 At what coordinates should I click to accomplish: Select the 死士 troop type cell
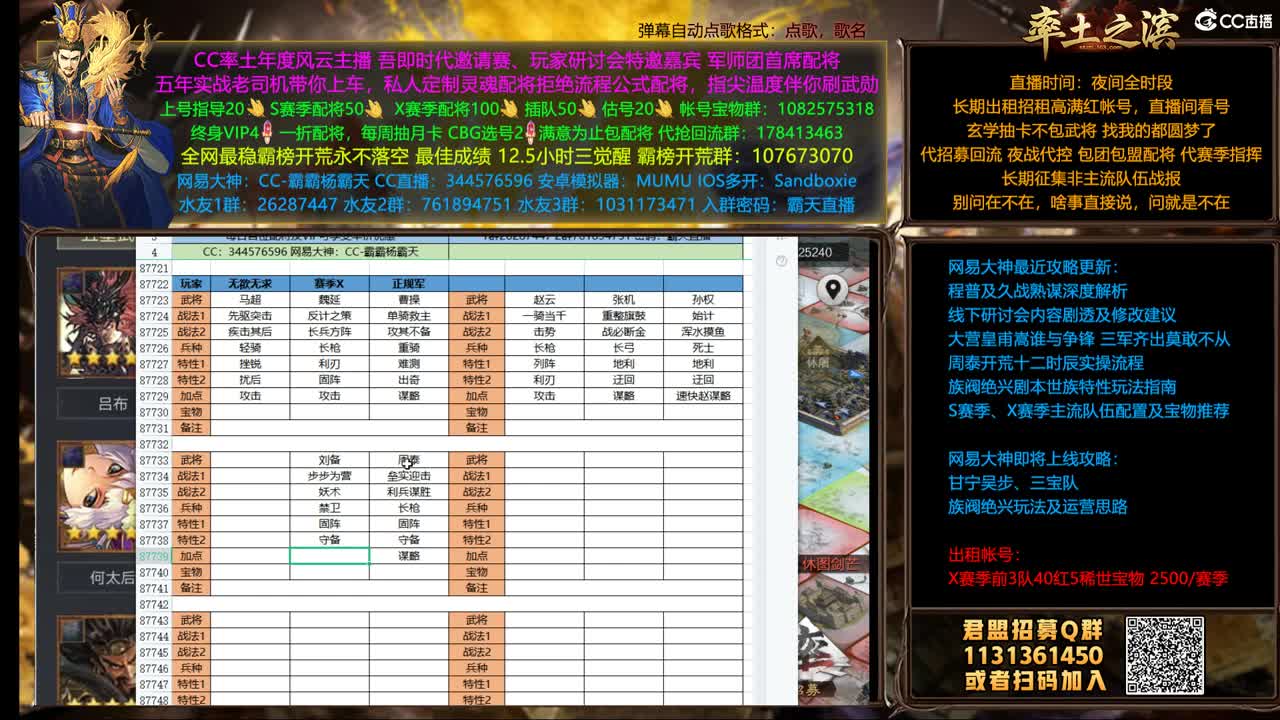703,348
